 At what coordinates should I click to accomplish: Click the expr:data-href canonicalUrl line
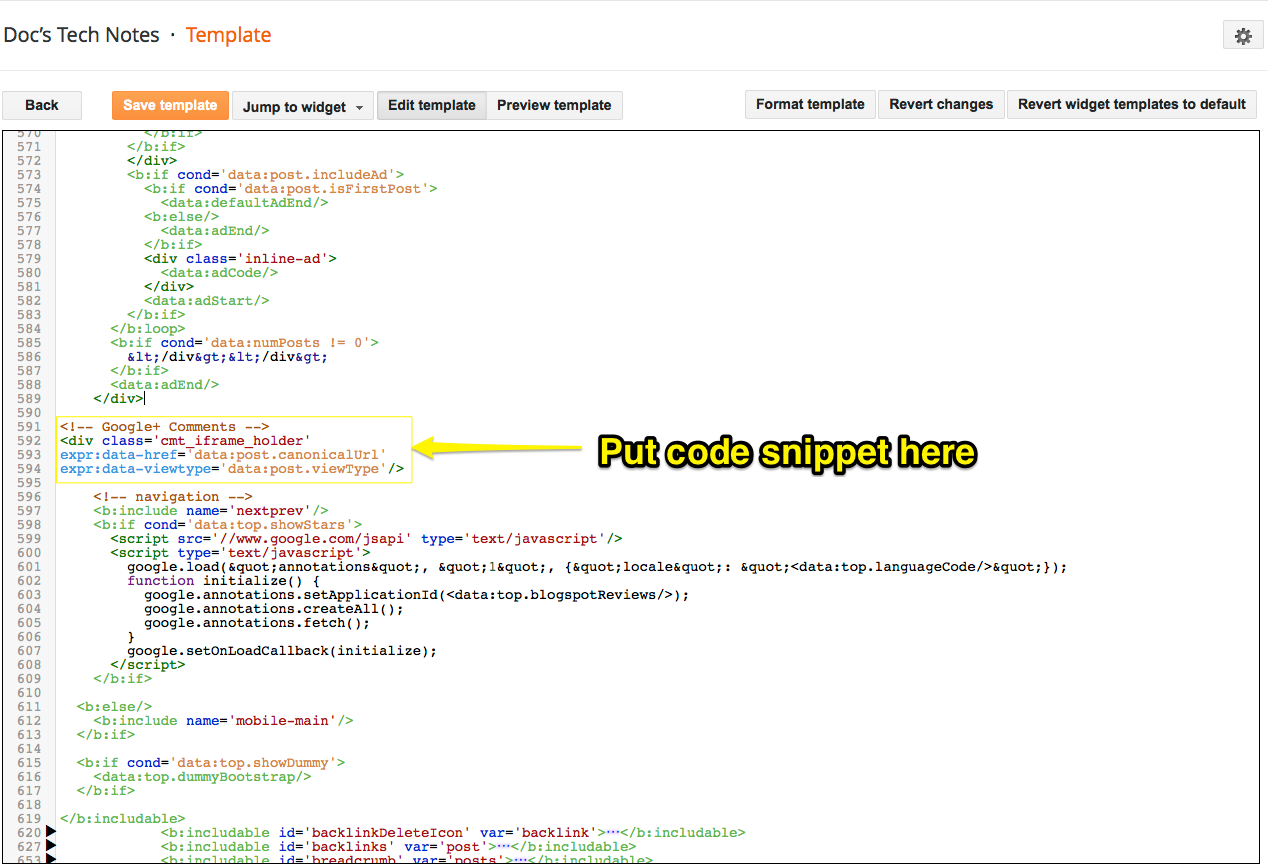[x=223, y=454]
